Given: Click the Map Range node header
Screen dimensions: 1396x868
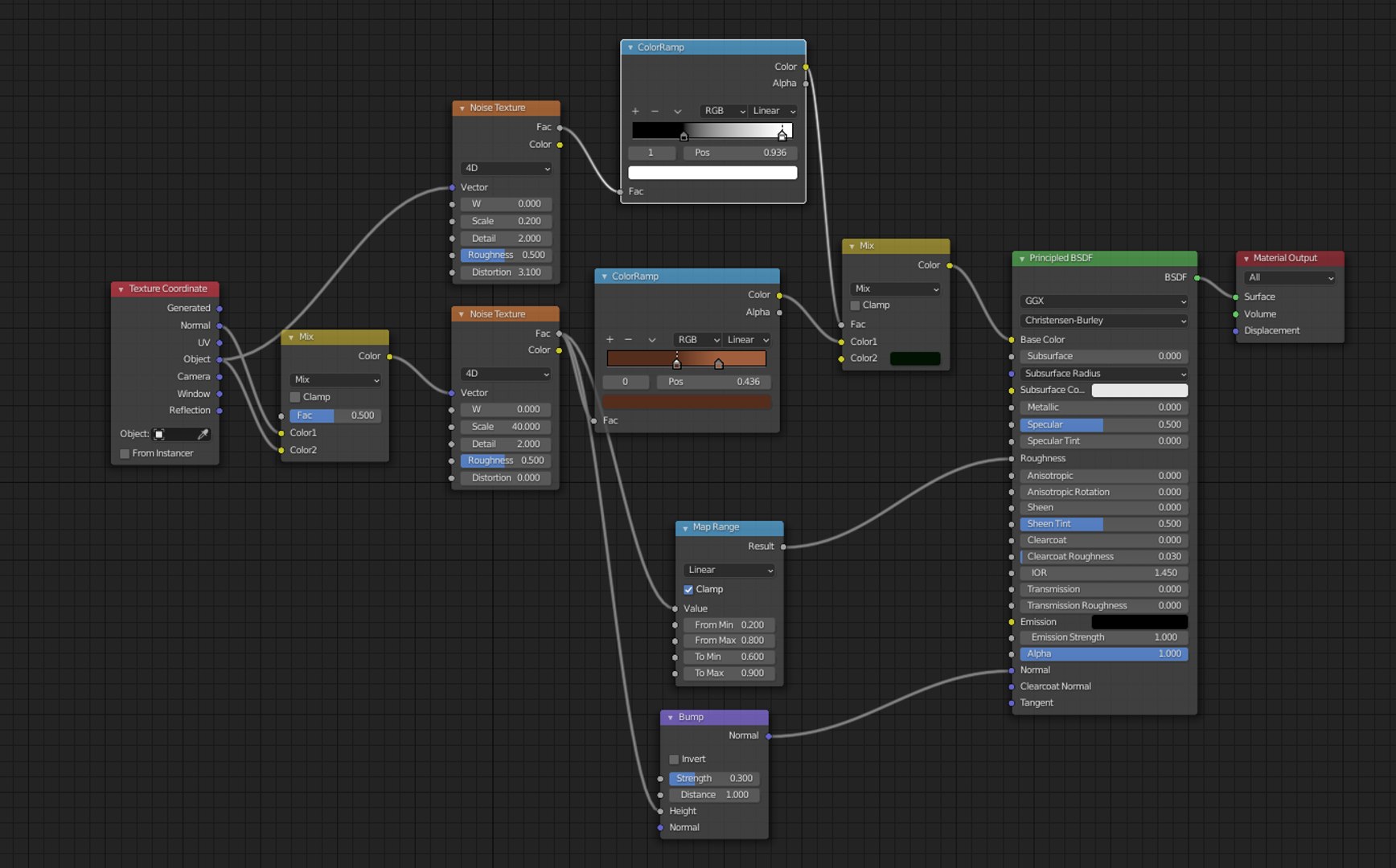Looking at the screenshot, I should point(729,527).
